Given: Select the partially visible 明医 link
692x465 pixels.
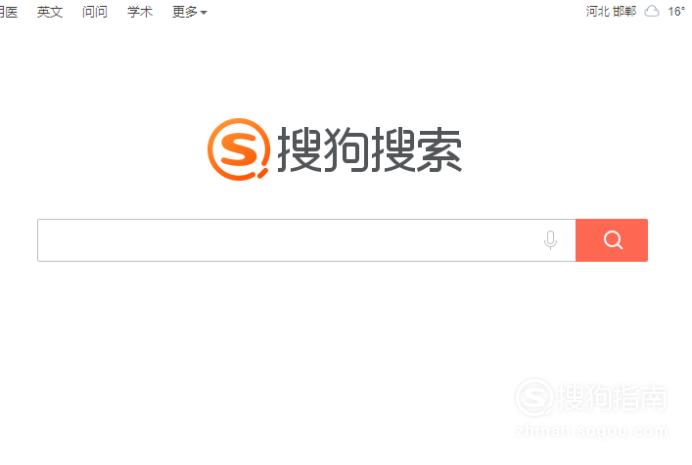Looking at the screenshot, I should coord(8,12).
